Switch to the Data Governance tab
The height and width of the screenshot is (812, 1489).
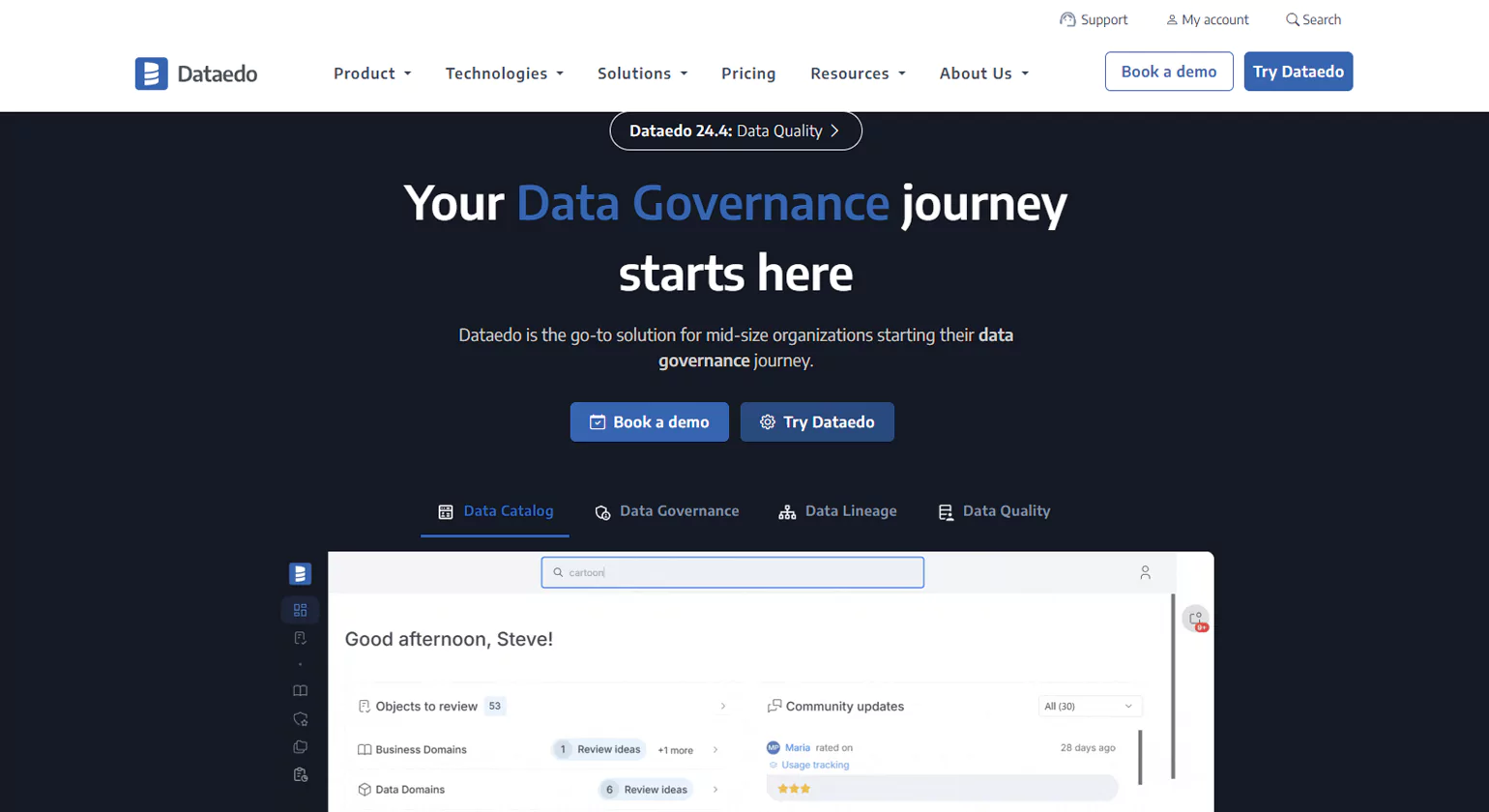(x=667, y=510)
